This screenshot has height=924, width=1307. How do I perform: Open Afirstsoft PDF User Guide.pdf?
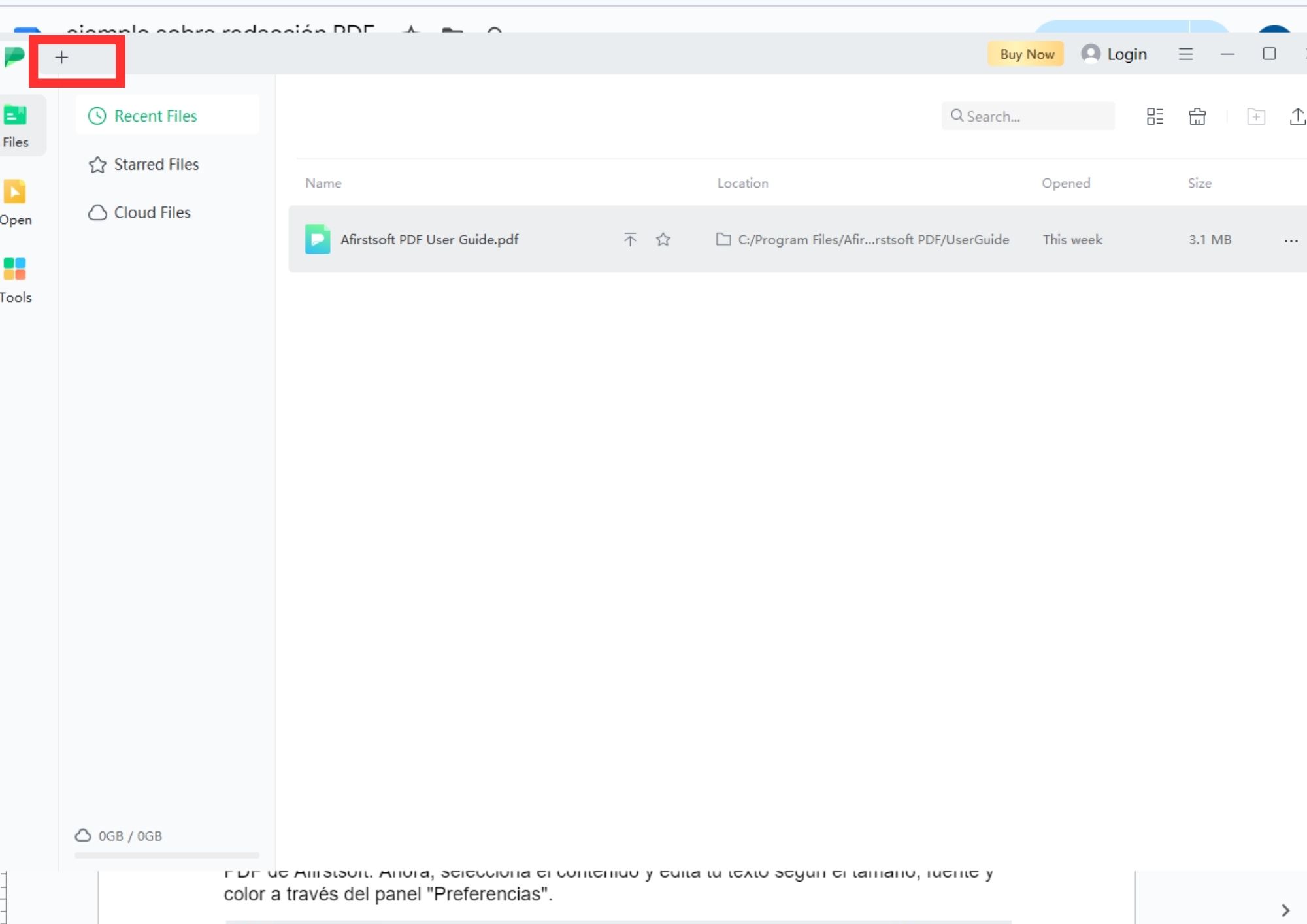pos(429,239)
